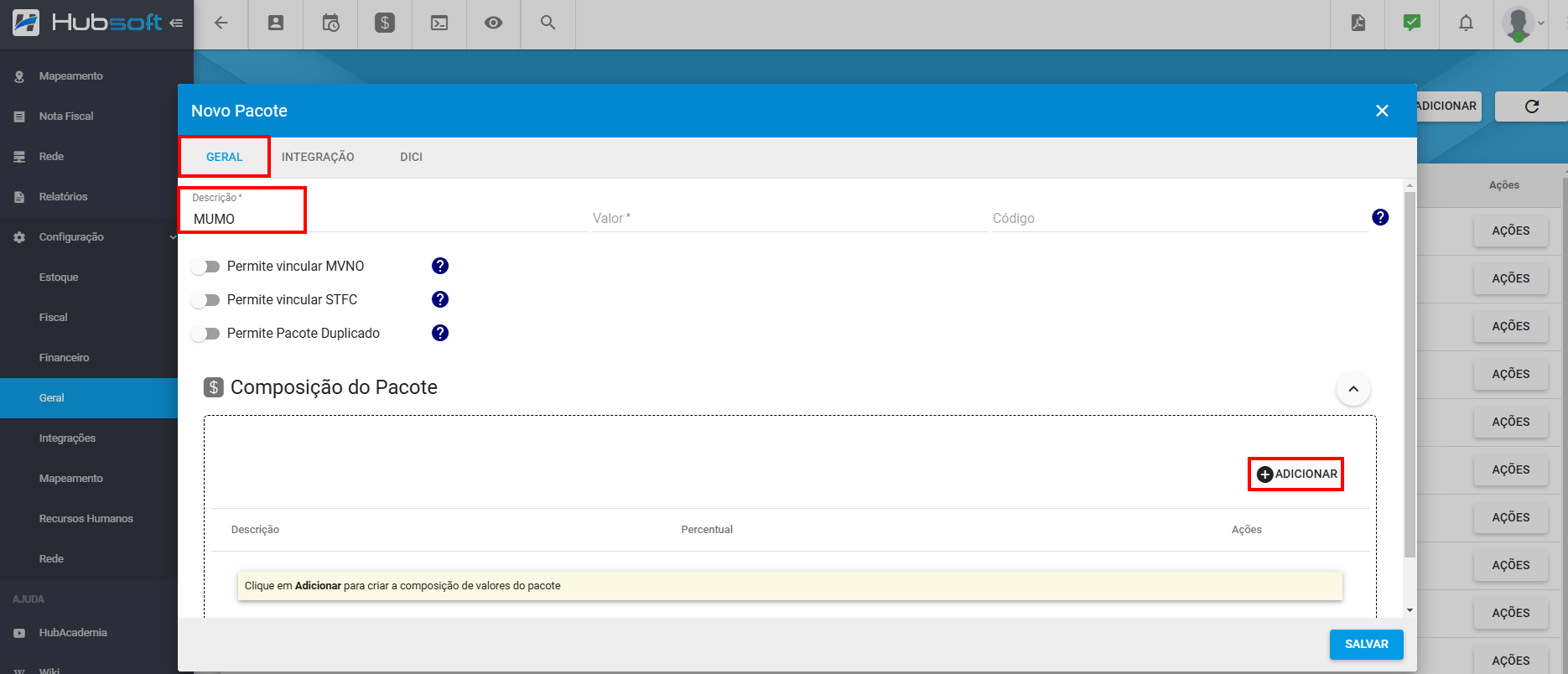Open Fiscal under Configuração
This screenshot has width=1568, height=674.
point(53,318)
